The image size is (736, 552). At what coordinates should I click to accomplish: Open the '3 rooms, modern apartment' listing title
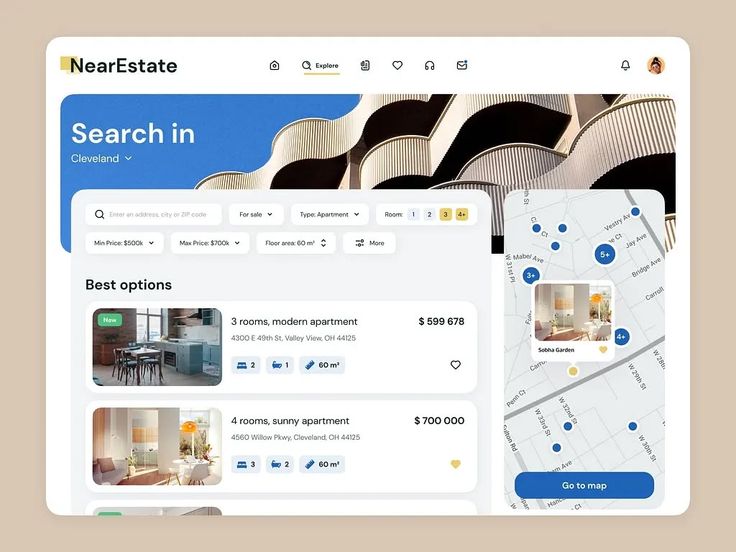click(x=294, y=322)
